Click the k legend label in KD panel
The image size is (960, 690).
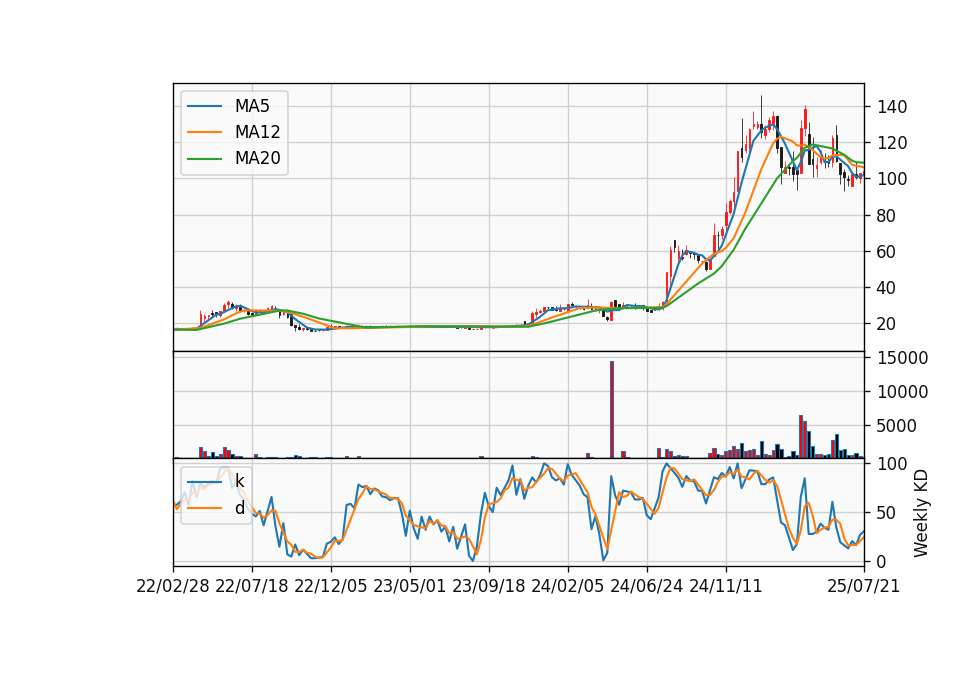click(x=239, y=481)
